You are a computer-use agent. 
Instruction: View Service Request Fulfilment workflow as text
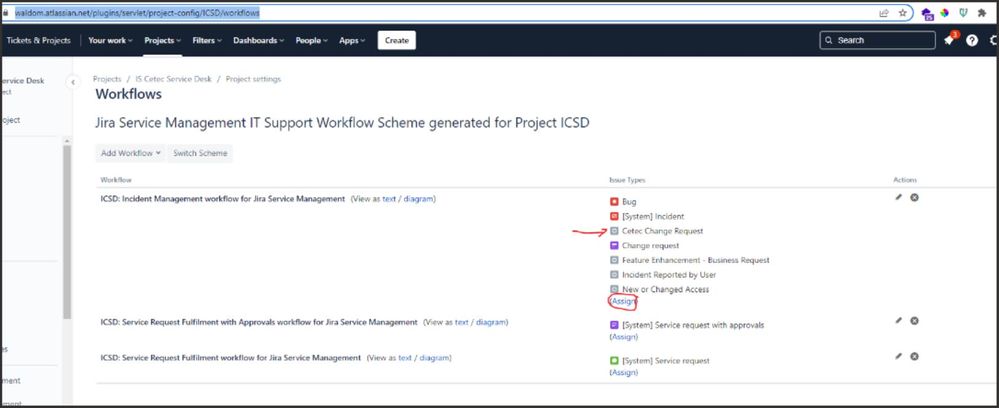(x=405, y=358)
